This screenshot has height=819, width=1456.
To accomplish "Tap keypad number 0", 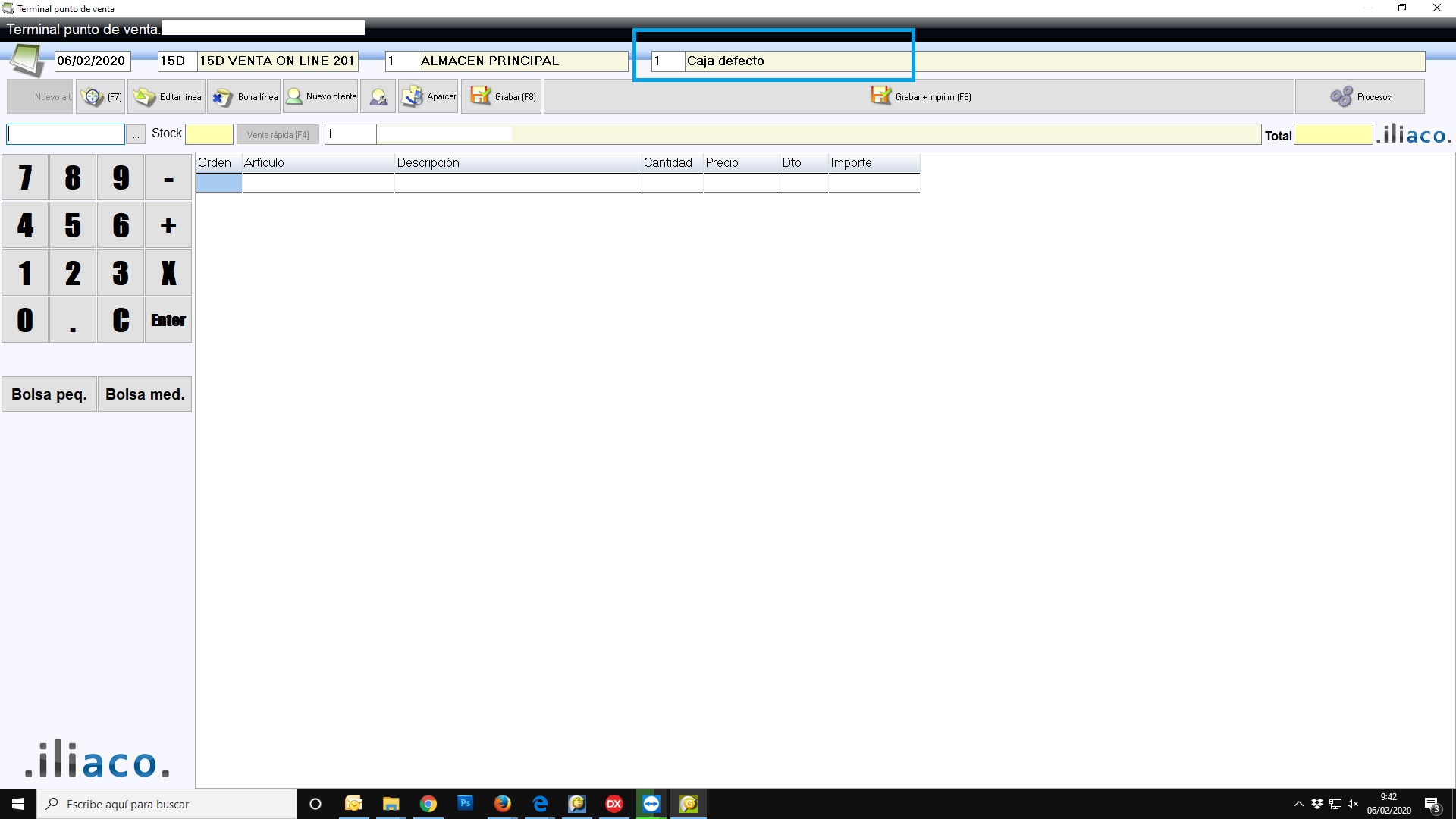I will click(25, 320).
